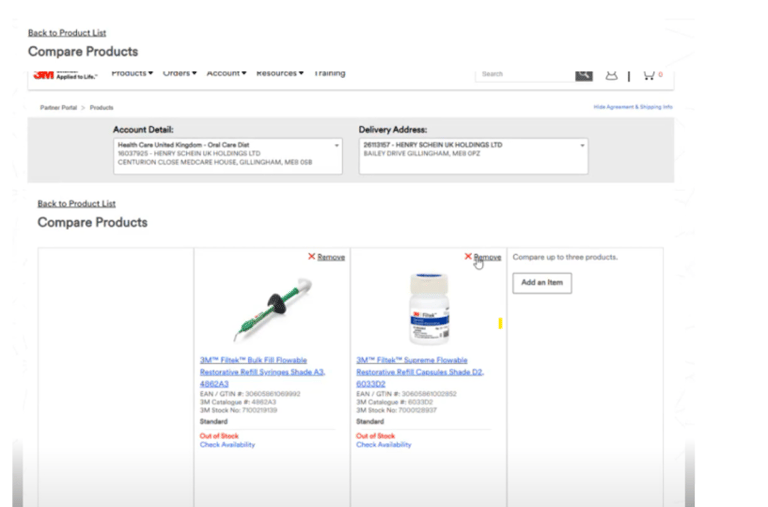Viewport: 768px width, 507px height.
Task: Click Products breadcrumb
Action: point(101,108)
